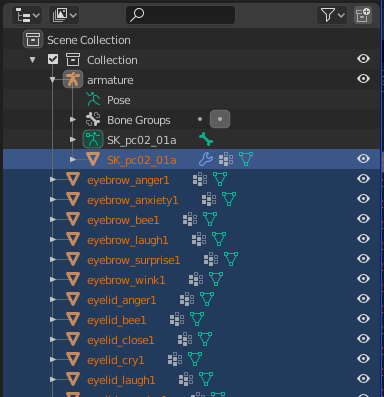This screenshot has height=397, width=384.
Task: Hide eyebrow_laugh1 with eye icon
Action: 363,239
